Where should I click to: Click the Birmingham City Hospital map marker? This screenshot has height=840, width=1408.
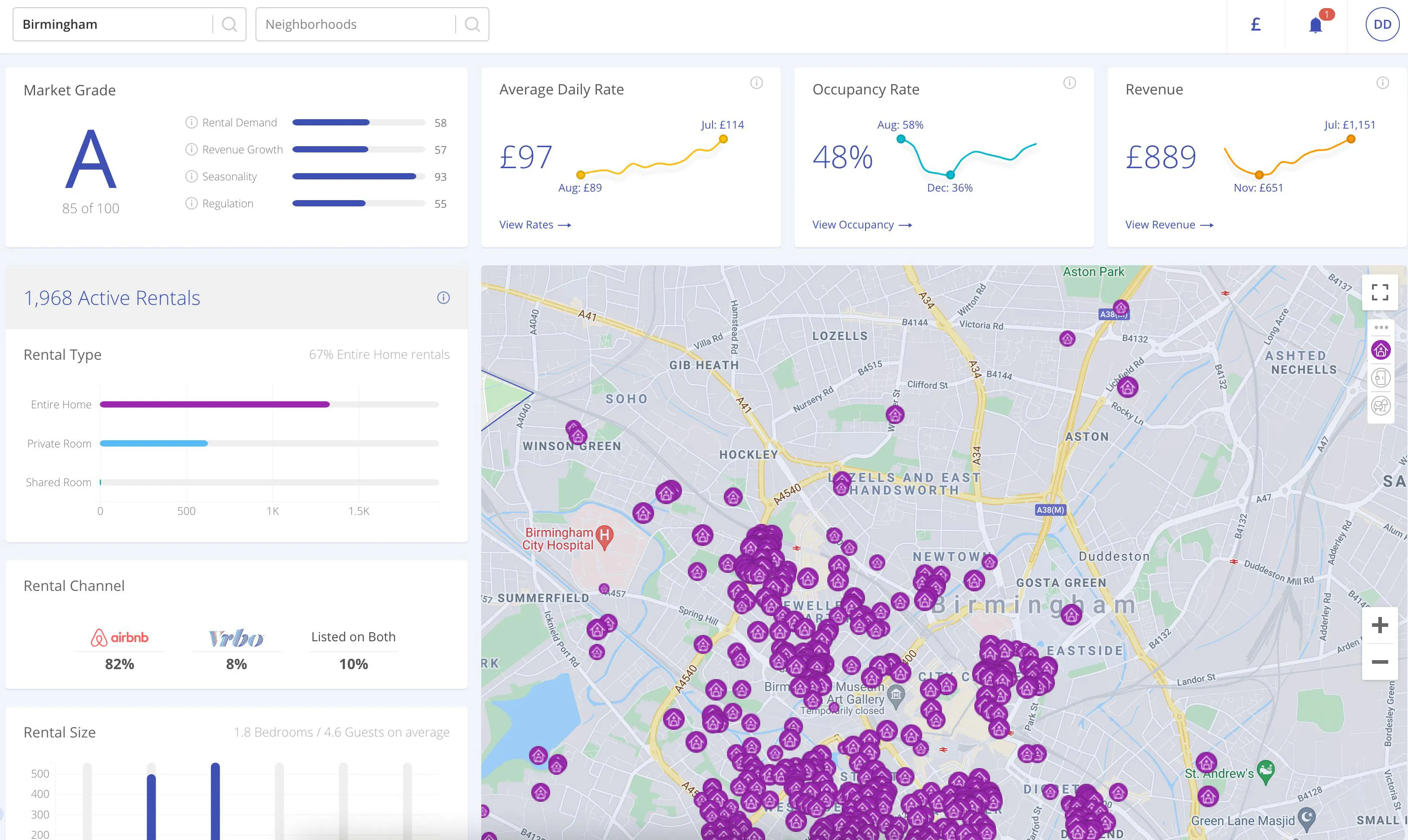click(605, 538)
